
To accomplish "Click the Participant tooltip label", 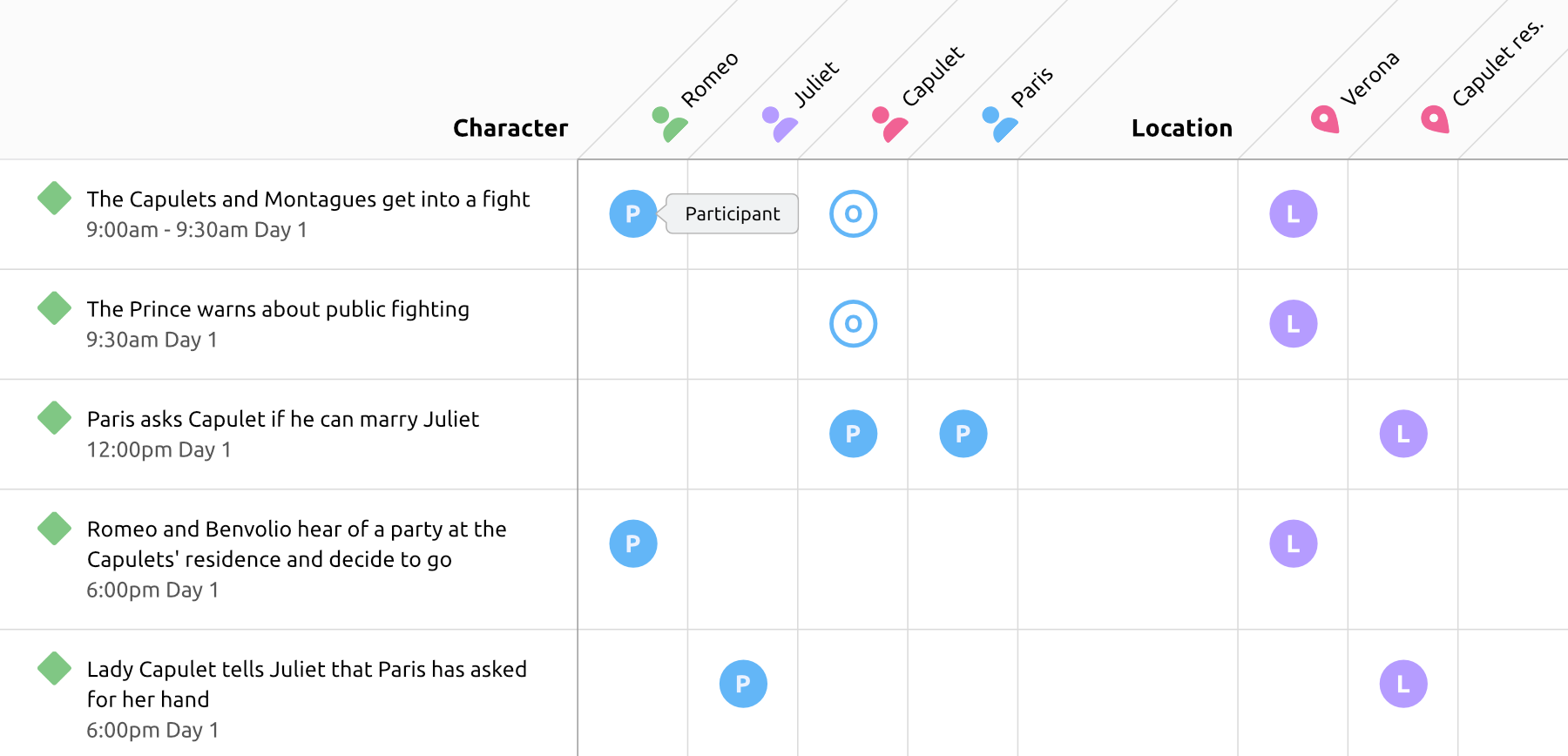I will click(x=732, y=213).
